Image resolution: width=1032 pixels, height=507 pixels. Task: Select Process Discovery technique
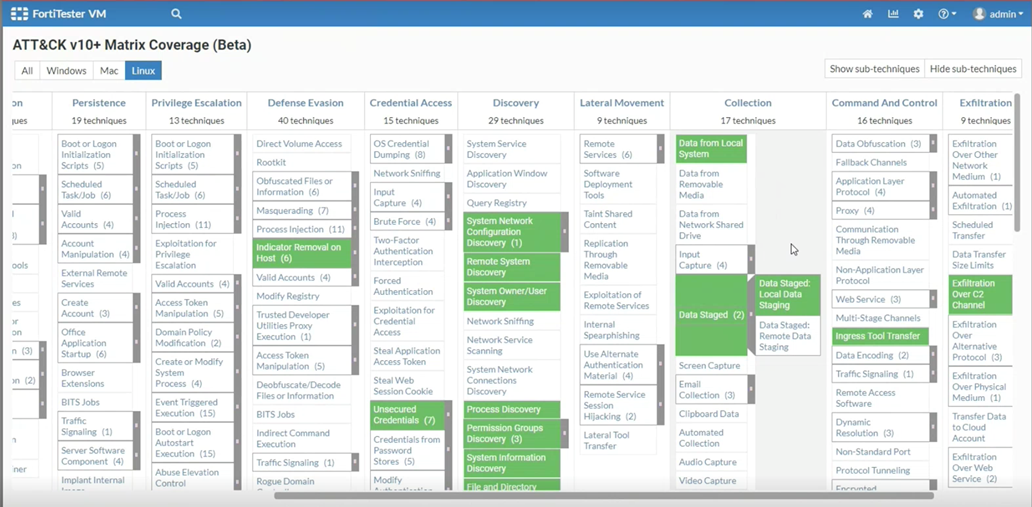(x=511, y=409)
